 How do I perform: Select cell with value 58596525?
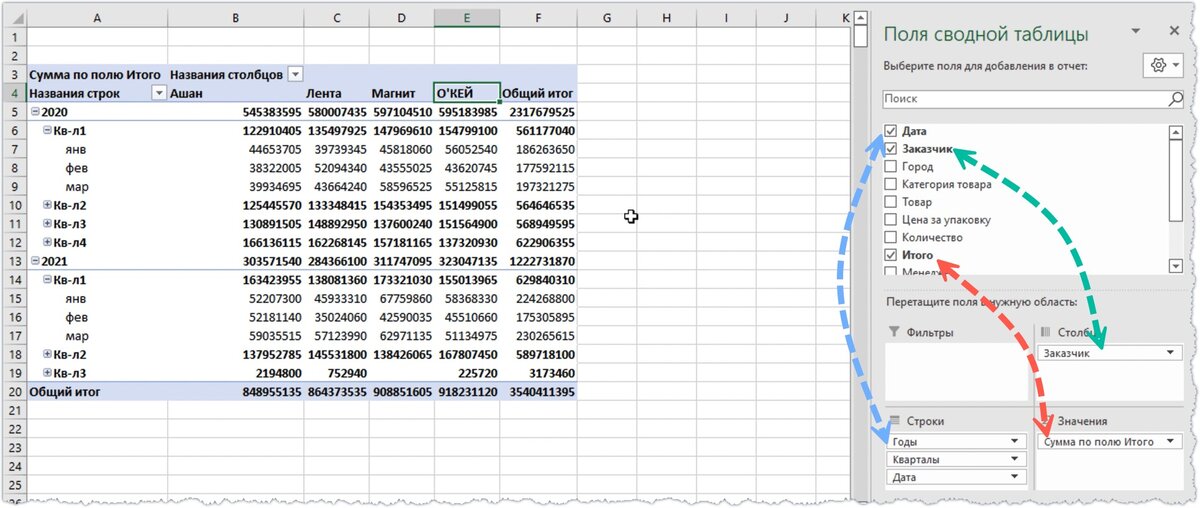pyautogui.click(x=401, y=186)
